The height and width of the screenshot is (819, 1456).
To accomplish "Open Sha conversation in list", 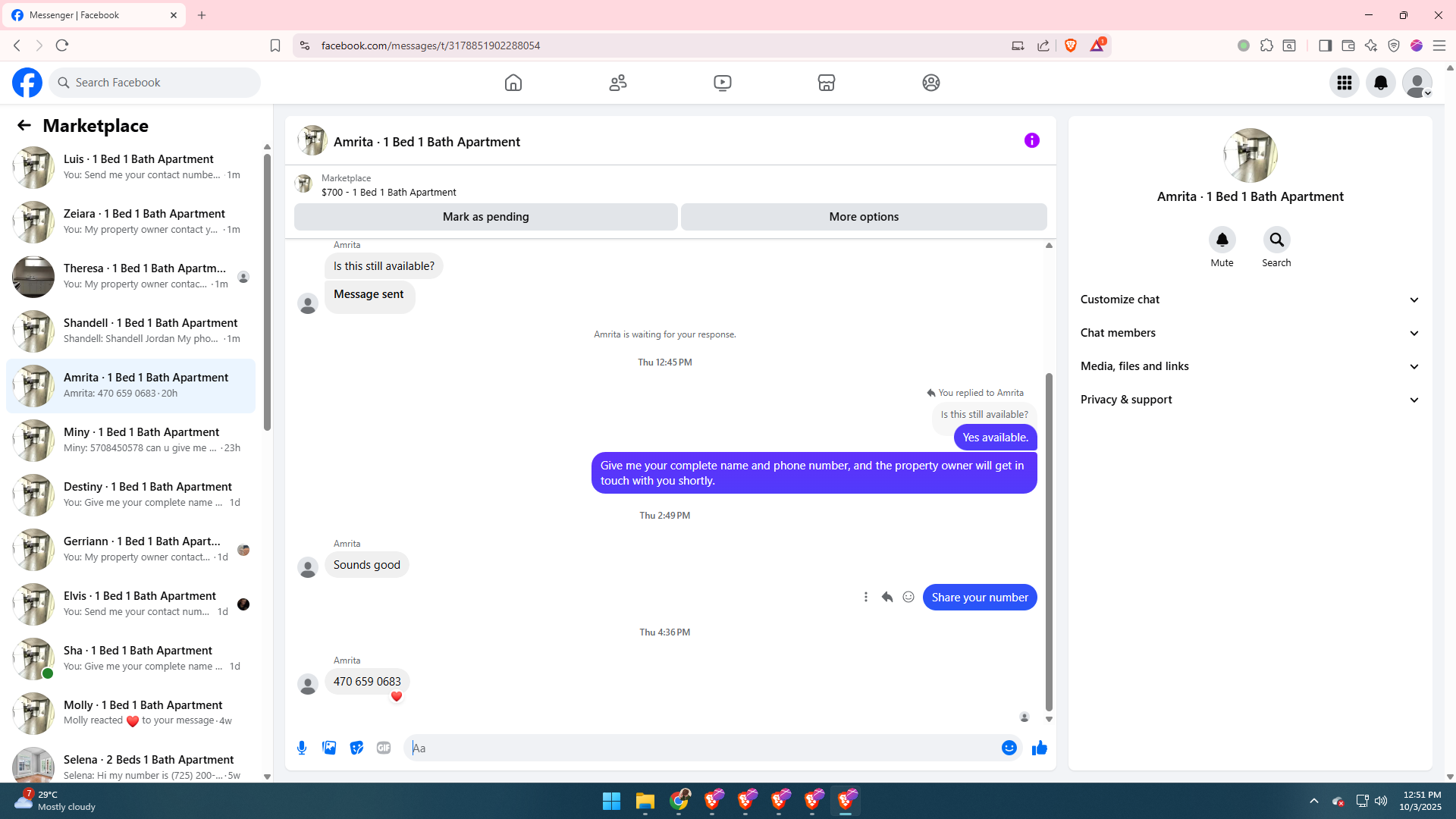I will coord(131,659).
